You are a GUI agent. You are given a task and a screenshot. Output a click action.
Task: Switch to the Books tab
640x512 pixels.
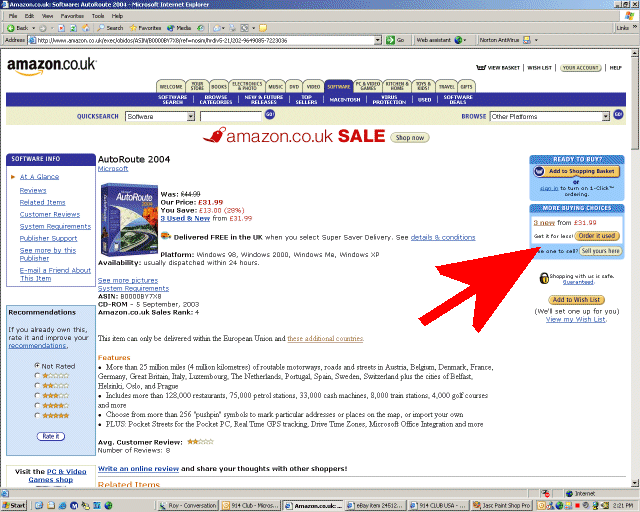point(219,87)
